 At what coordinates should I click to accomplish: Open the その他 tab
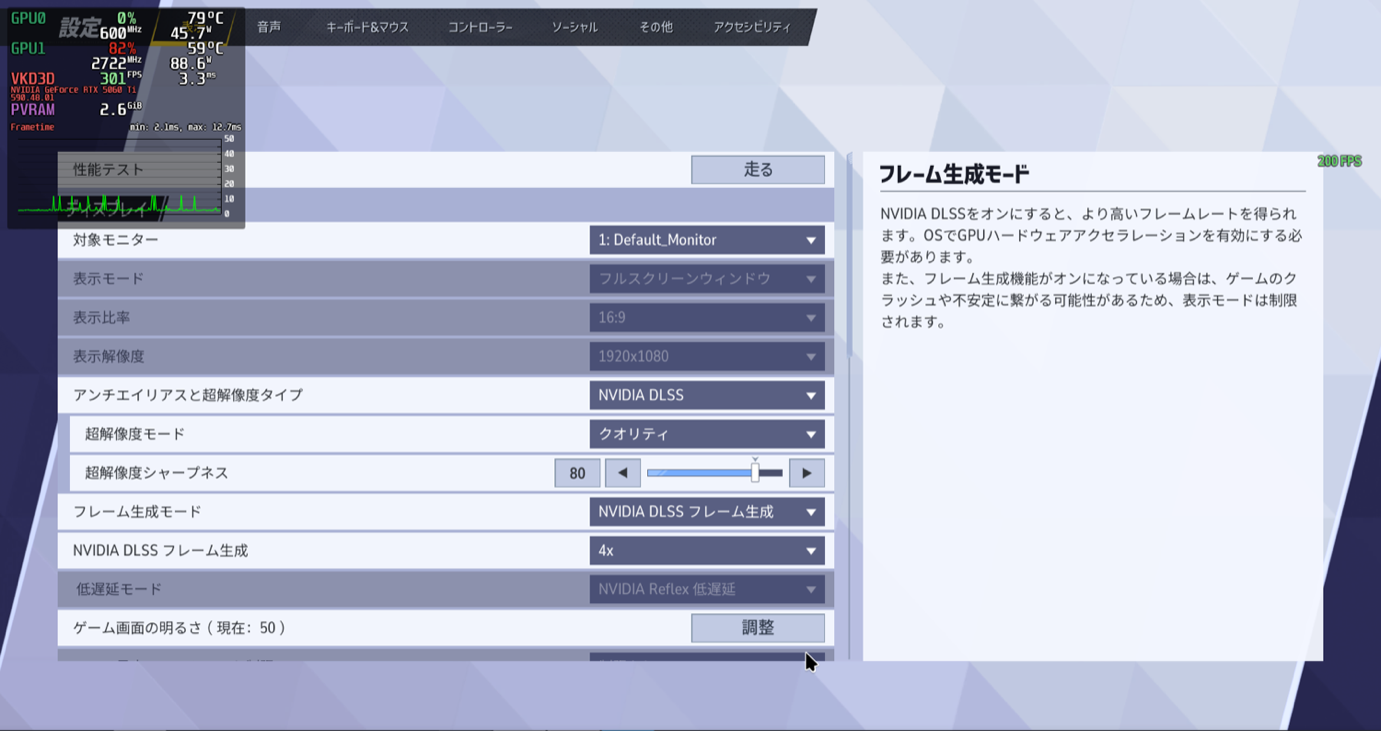coord(656,27)
